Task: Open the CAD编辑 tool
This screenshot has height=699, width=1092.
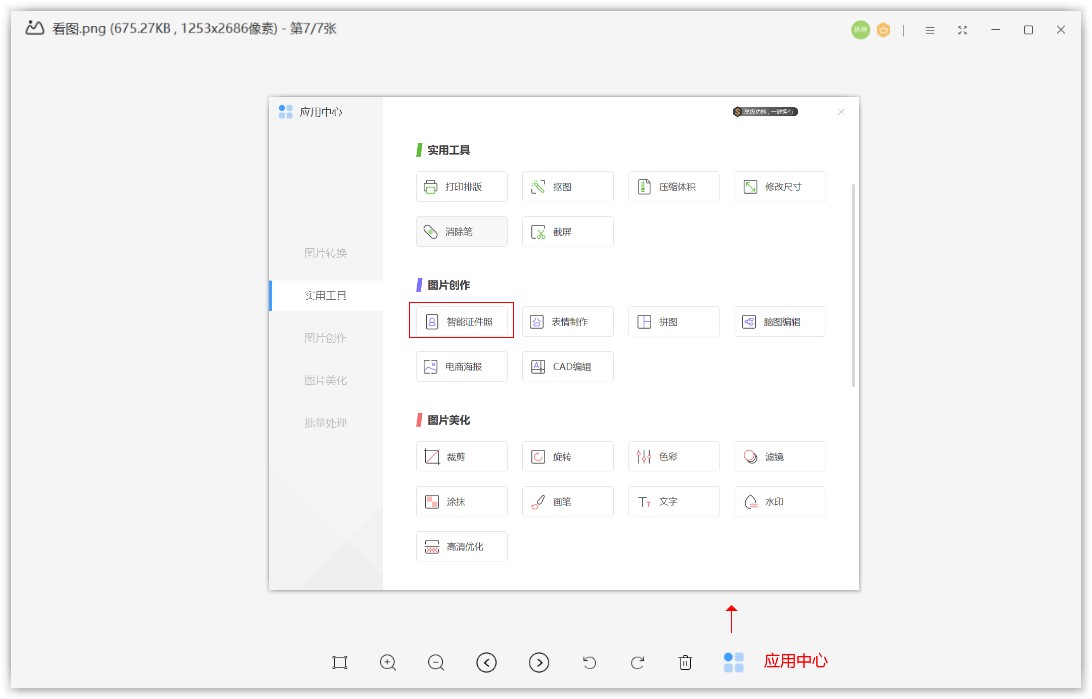Action: (x=568, y=366)
